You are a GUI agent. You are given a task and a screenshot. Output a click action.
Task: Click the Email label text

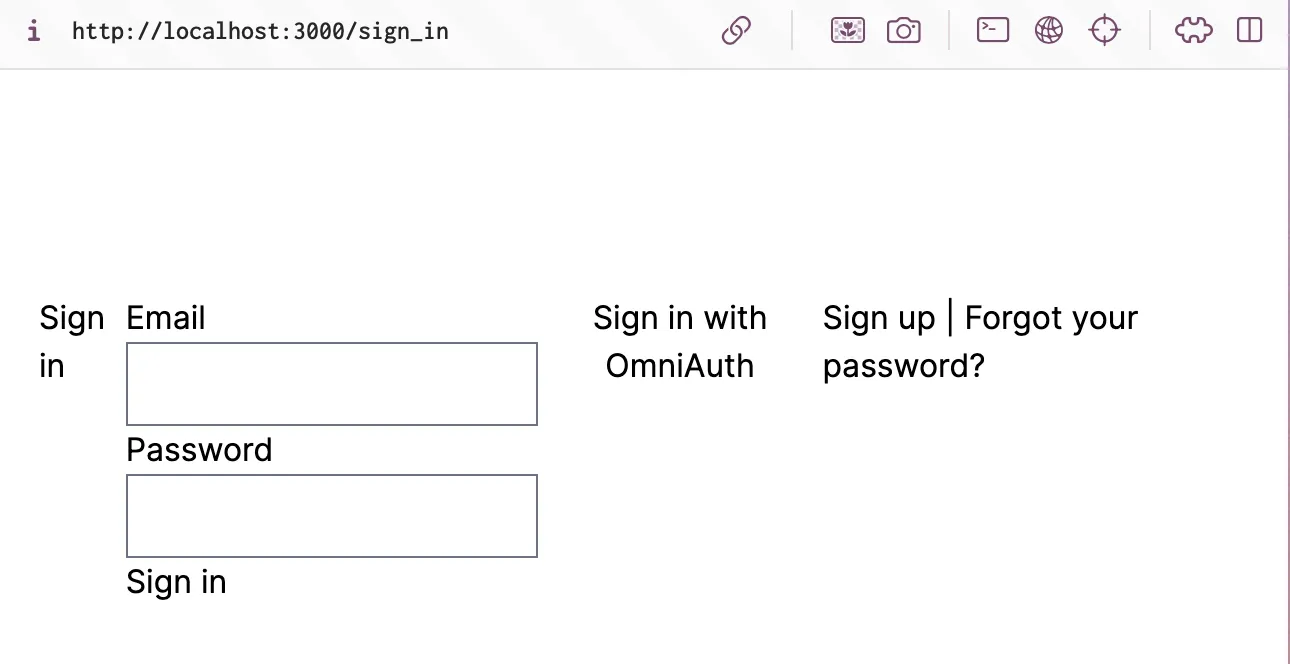(x=166, y=318)
